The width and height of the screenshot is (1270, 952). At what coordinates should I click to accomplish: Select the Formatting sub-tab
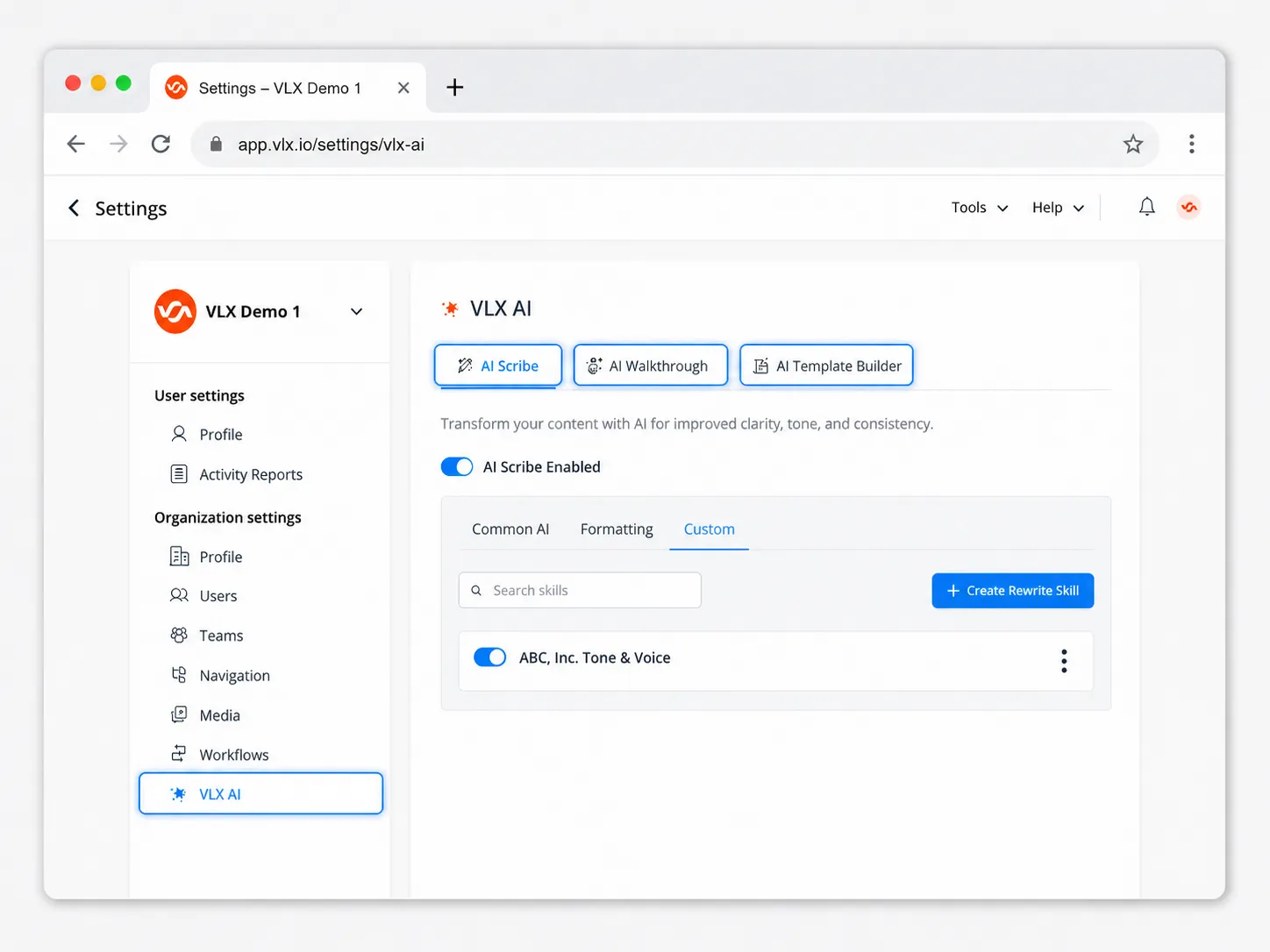617,529
